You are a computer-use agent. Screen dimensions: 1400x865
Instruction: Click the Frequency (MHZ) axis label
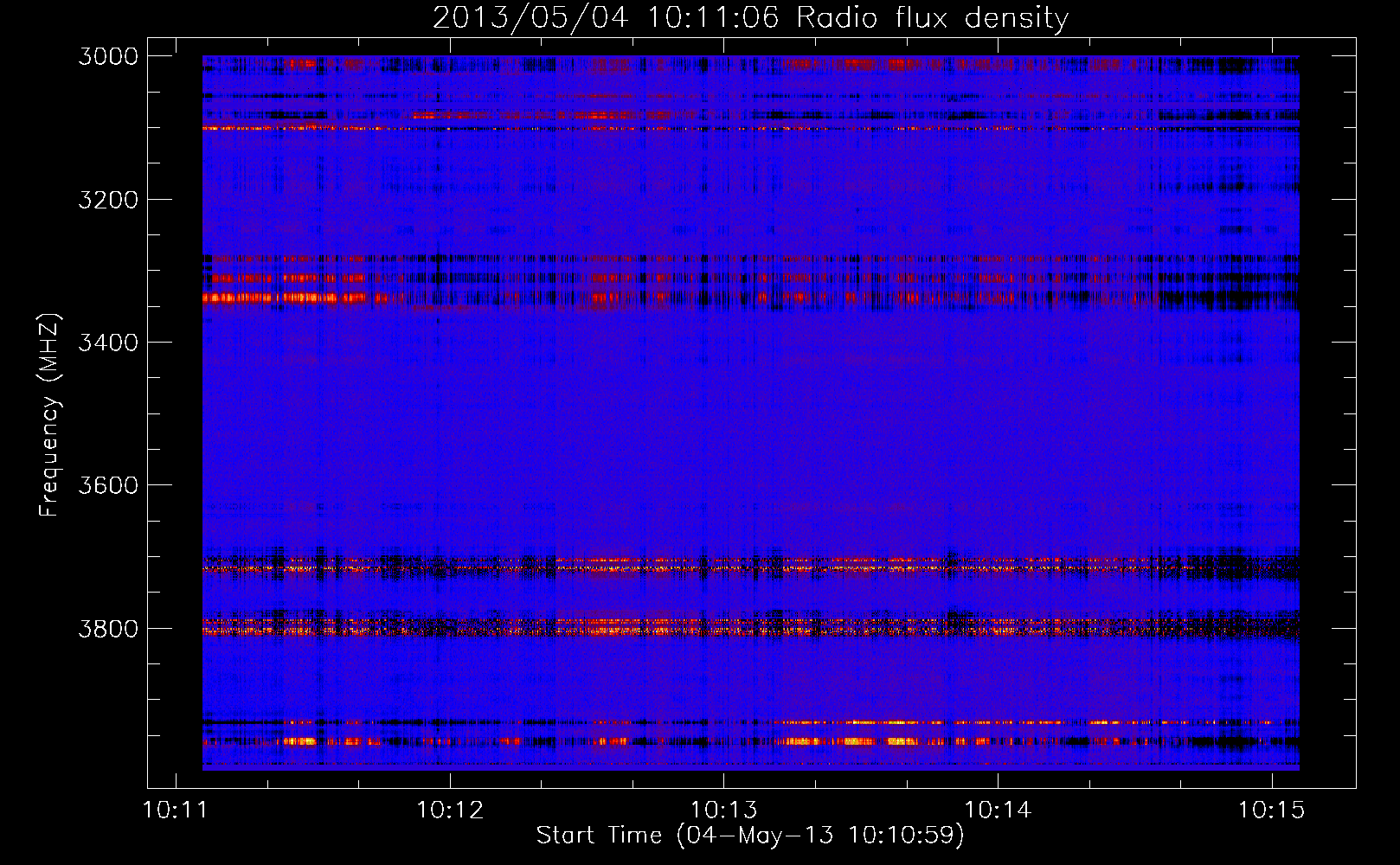pos(49,415)
